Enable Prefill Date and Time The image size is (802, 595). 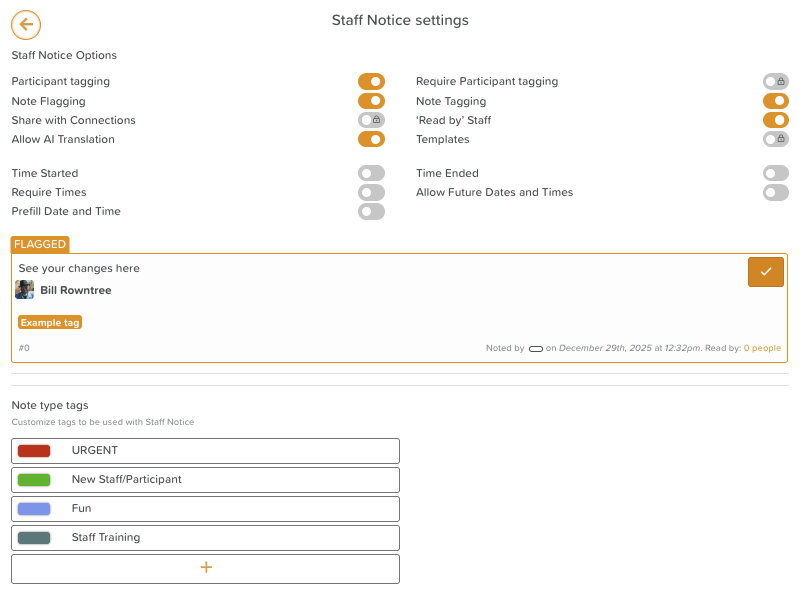(371, 211)
